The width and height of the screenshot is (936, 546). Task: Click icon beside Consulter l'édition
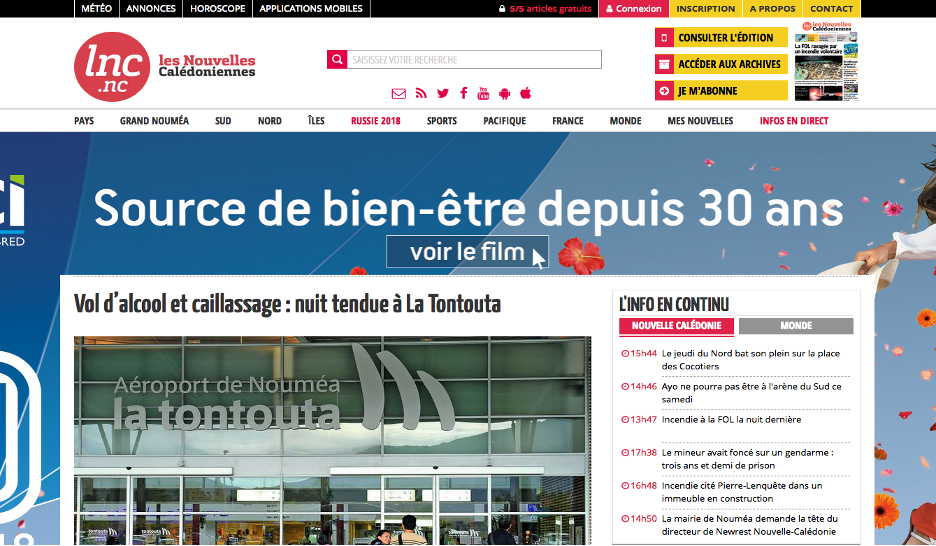pyautogui.click(x=664, y=38)
